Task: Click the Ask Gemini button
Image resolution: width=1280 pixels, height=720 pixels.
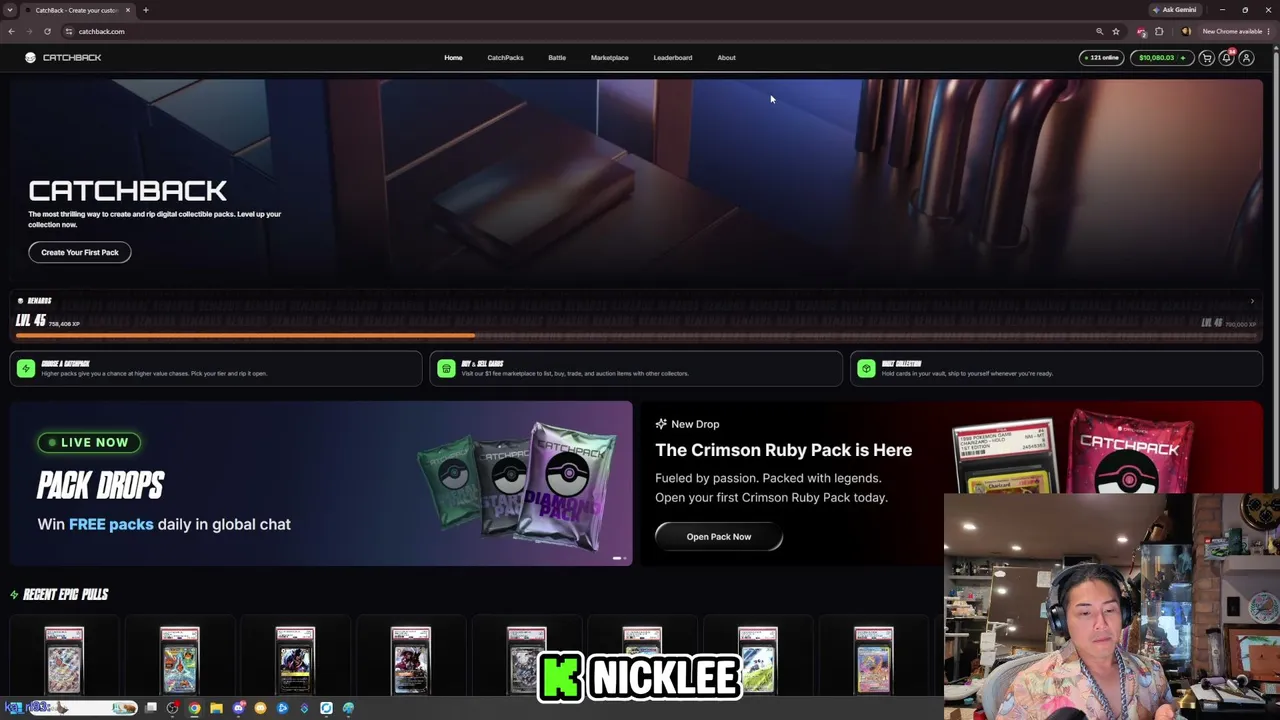Action: [1174, 10]
